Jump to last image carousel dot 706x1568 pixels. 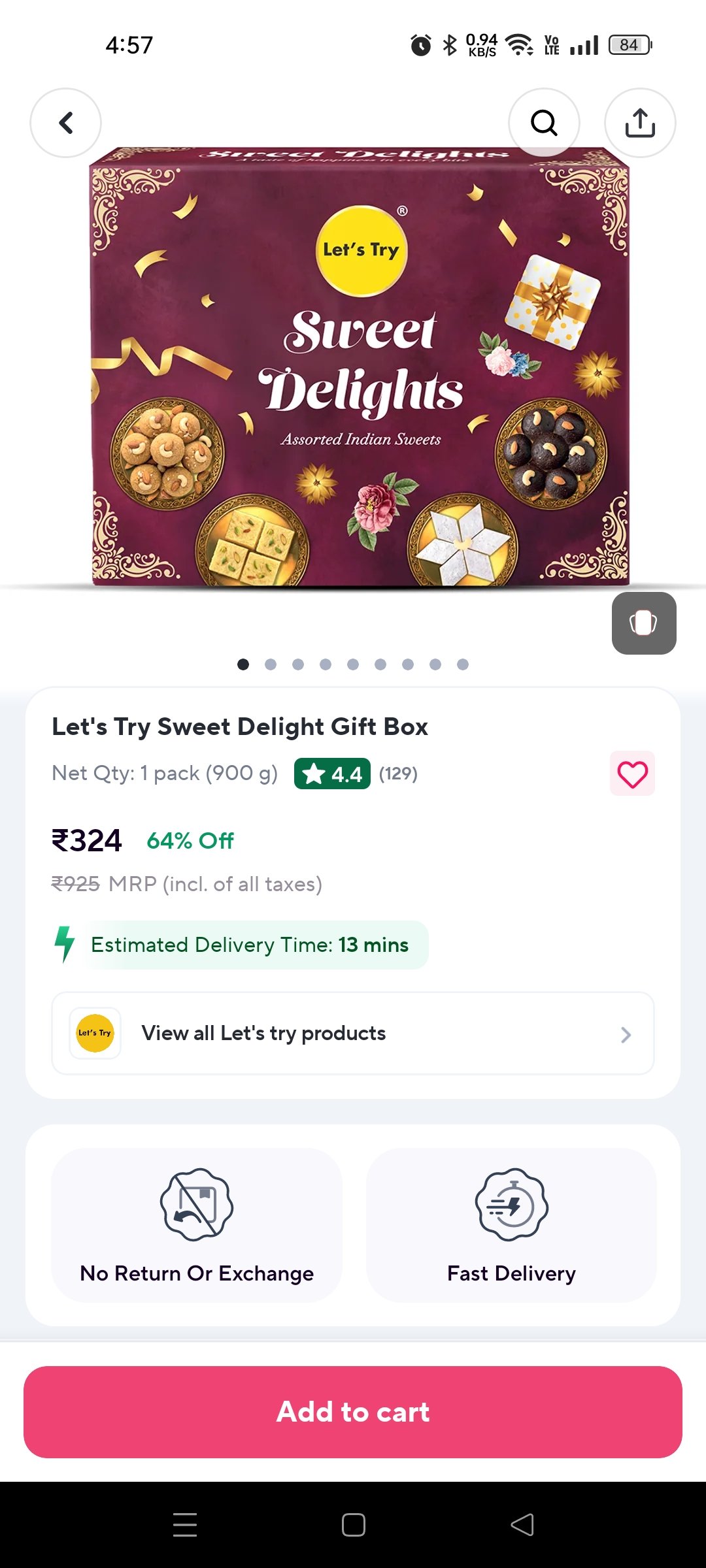pyautogui.click(x=463, y=664)
